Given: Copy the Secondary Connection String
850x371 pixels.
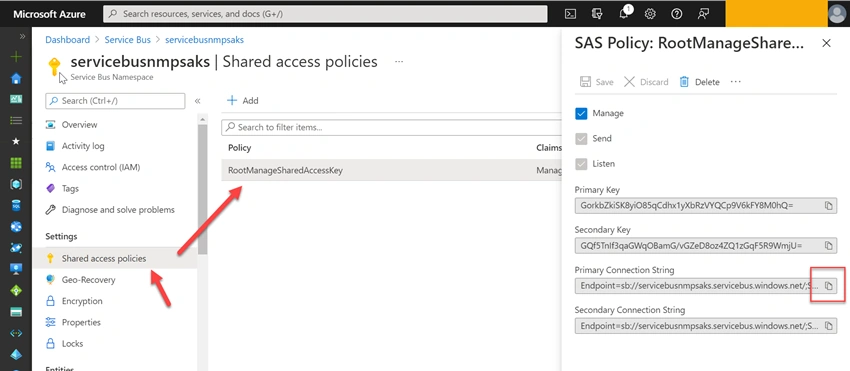Looking at the screenshot, I should [828, 325].
